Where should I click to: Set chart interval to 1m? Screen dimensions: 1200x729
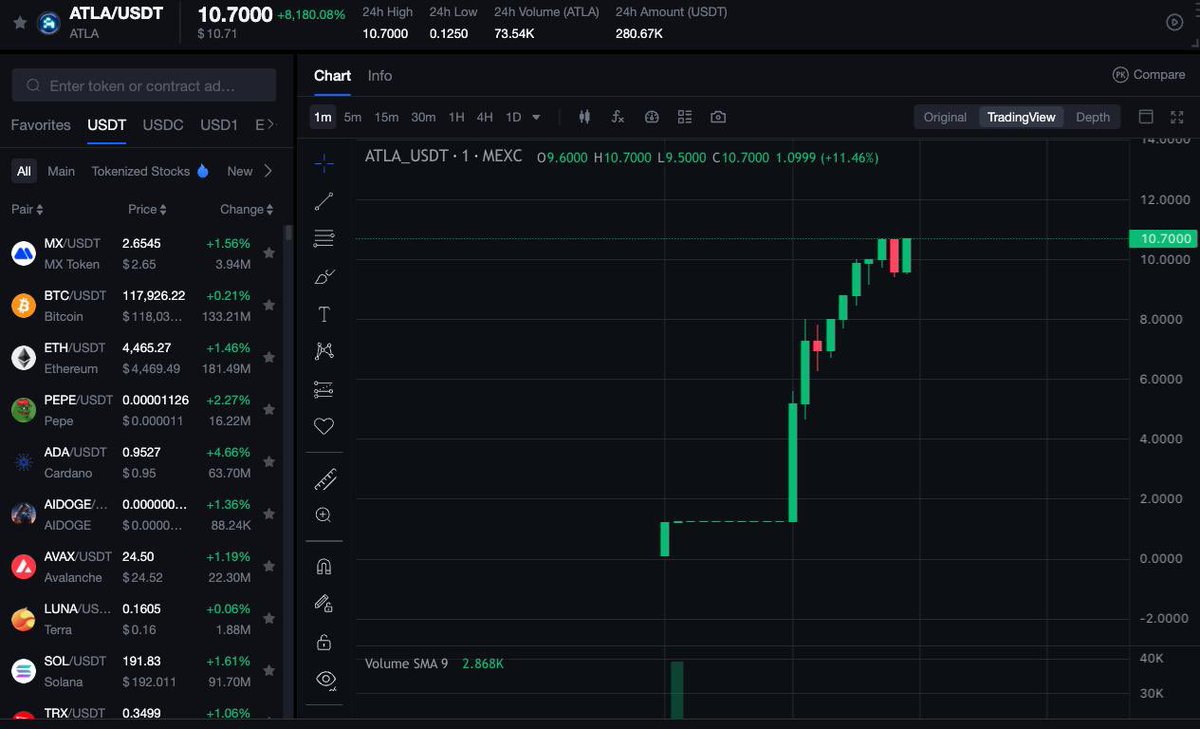click(x=323, y=117)
